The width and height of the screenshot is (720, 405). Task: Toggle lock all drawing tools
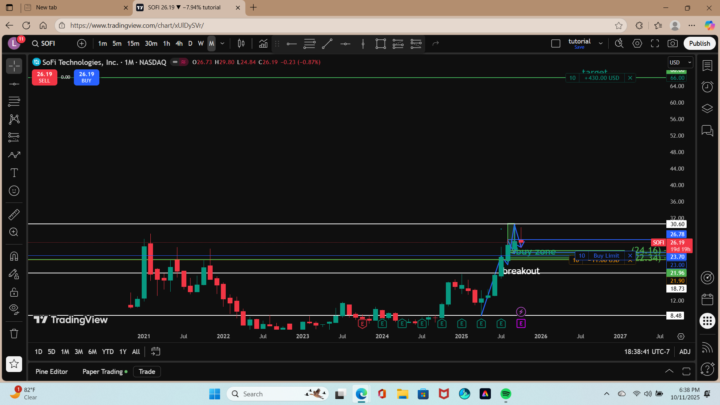(x=14, y=290)
